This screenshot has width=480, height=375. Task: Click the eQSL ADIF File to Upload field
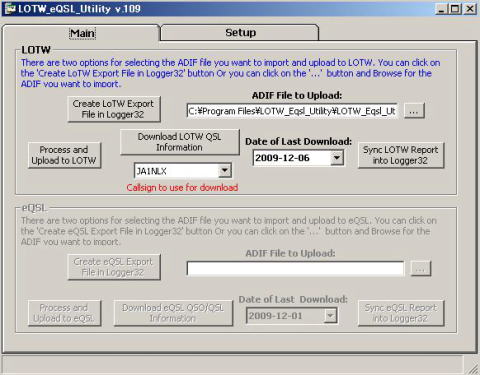coord(295,269)
